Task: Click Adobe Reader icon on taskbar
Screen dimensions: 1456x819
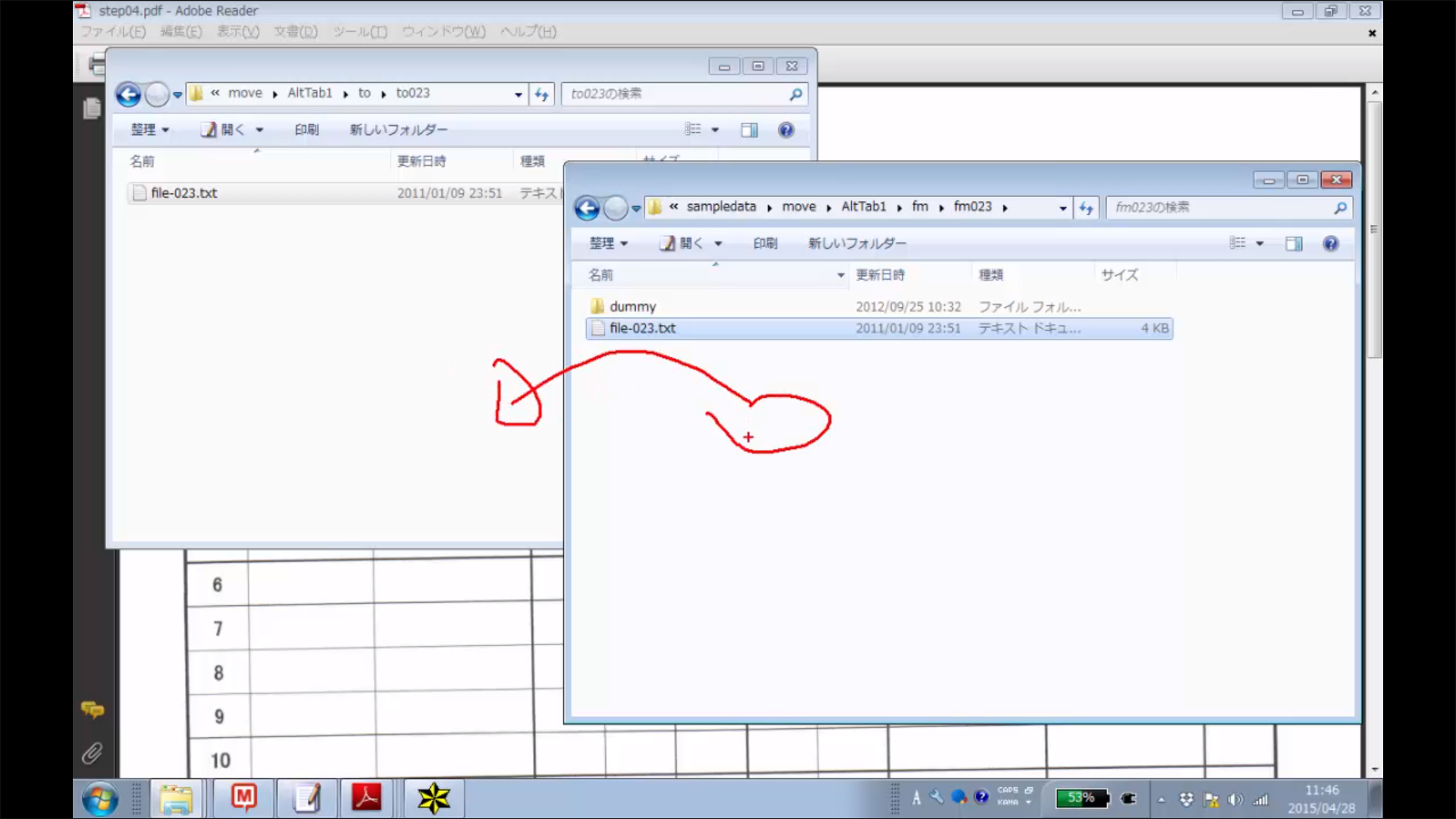Action: point(366,798)
